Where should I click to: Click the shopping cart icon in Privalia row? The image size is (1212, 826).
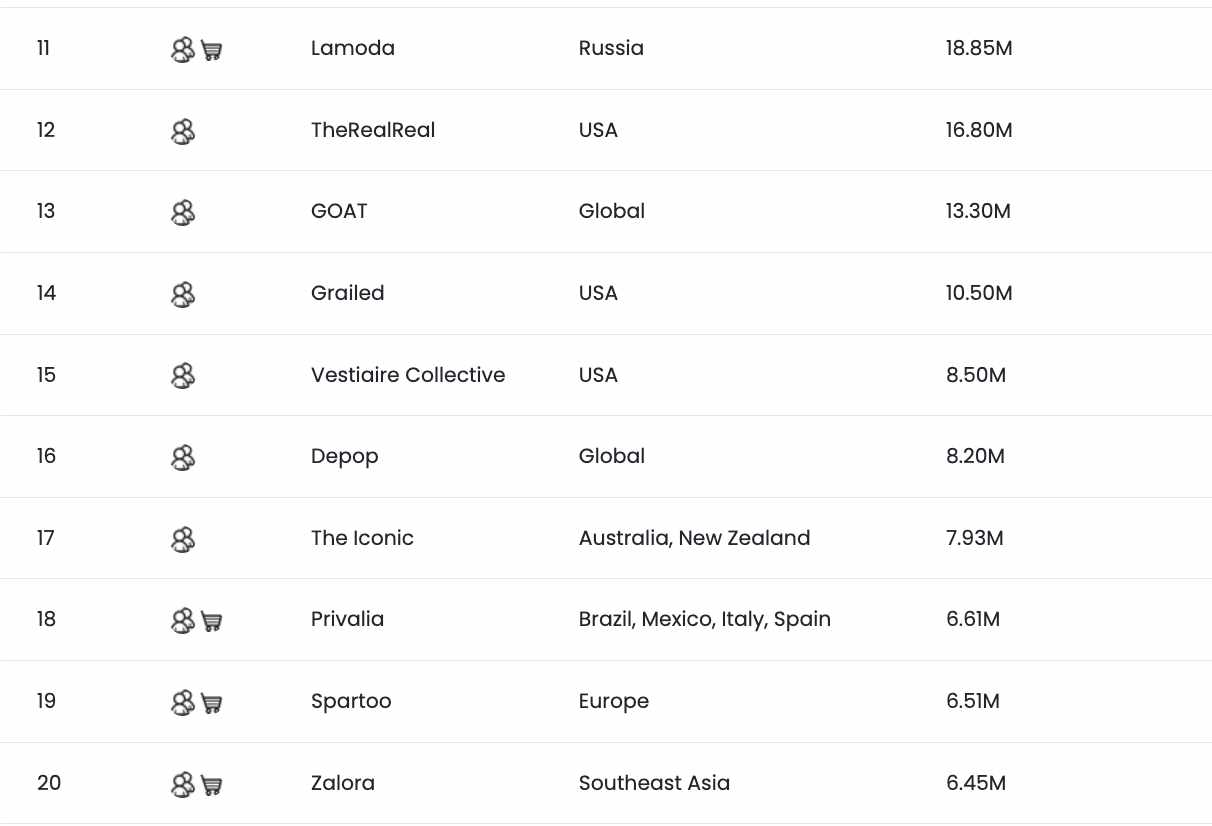coord(211,622)
